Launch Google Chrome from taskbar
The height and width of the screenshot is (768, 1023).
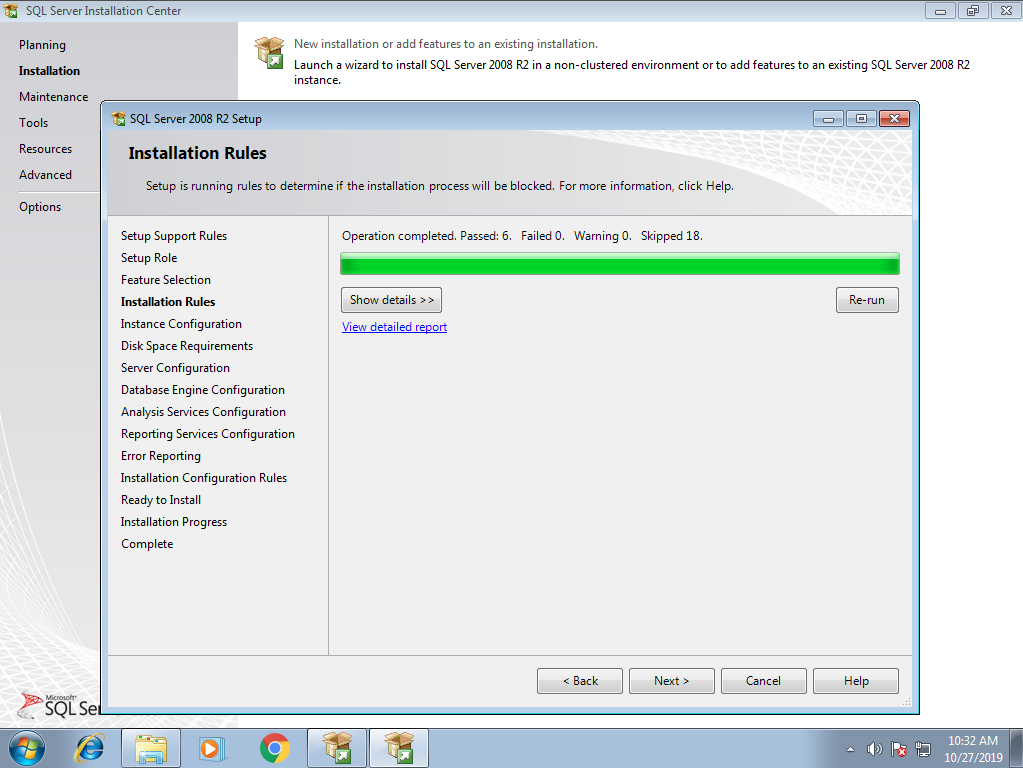click(x=275, y=748)
